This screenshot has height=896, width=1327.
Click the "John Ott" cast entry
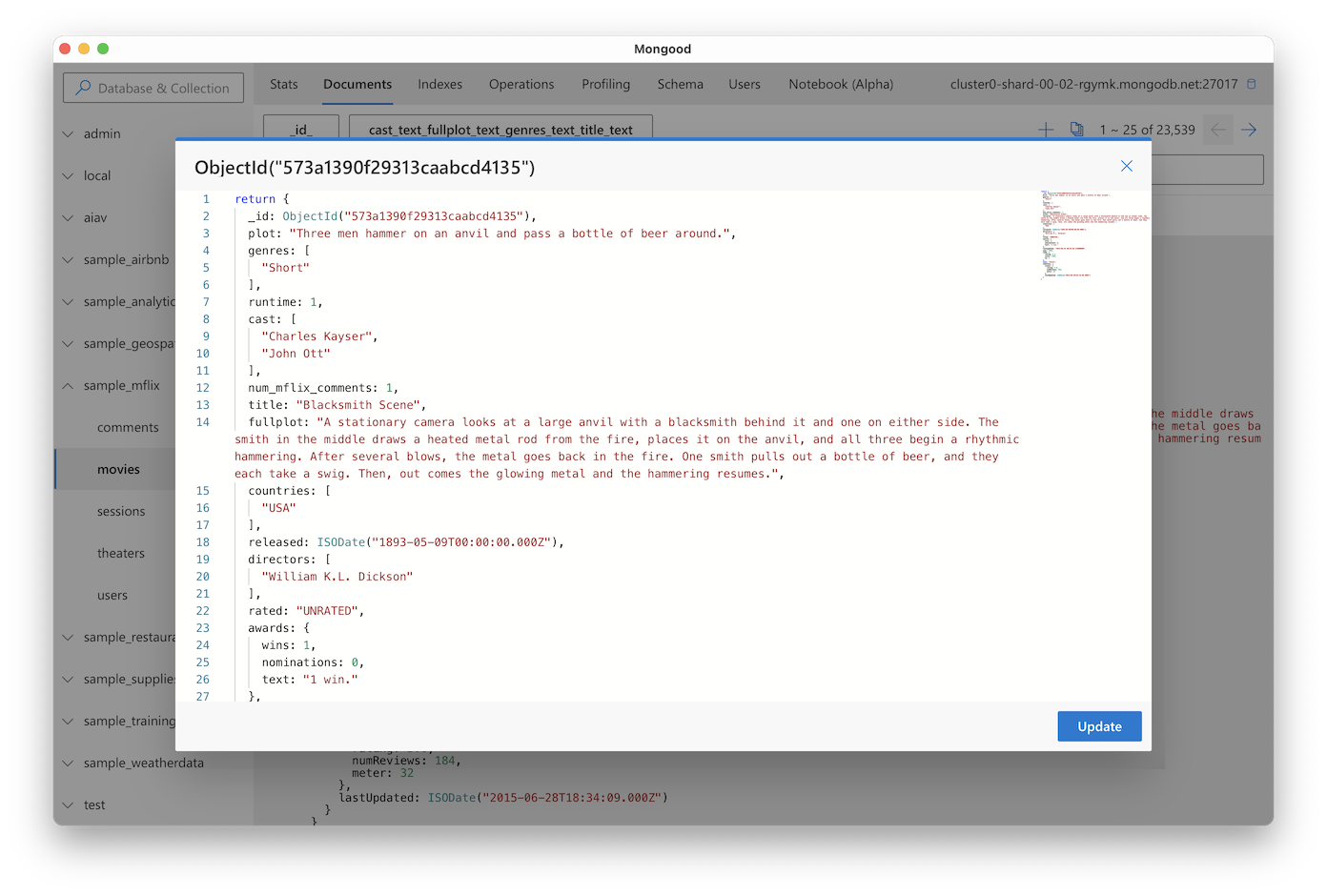(x=296, y=354)
